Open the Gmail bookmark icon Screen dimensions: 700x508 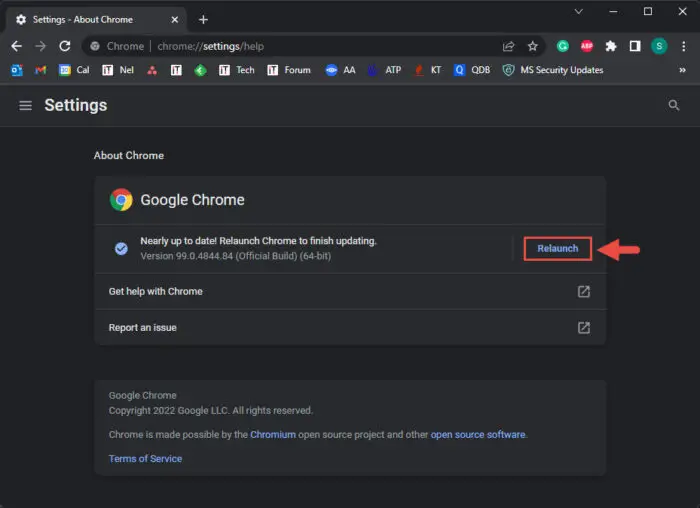coord(41,70)
